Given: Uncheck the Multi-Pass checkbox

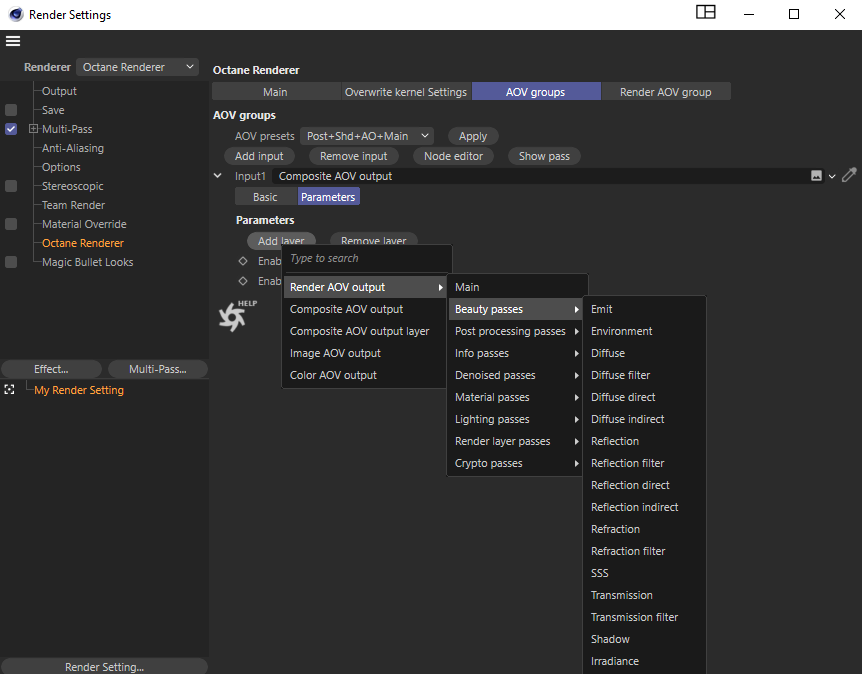Looking at the screenshot, I should tap(11, 129).
